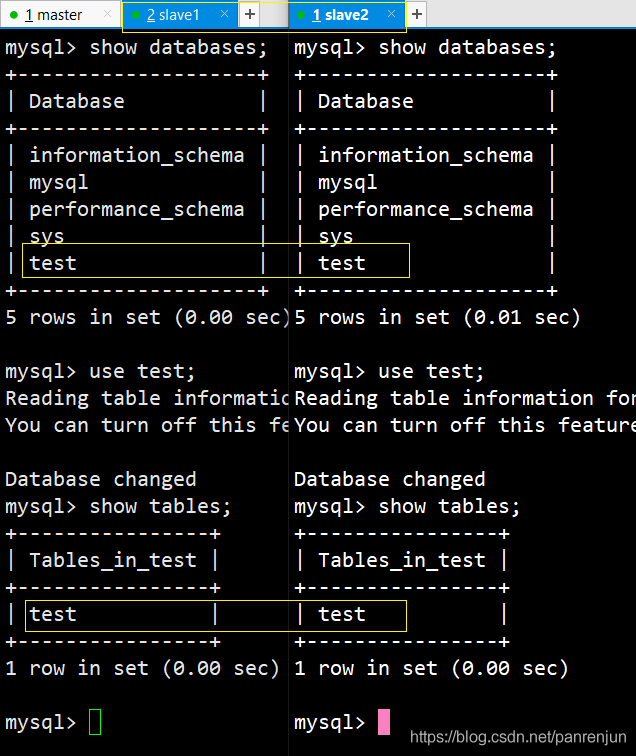
Task: Activate the slave2 session tab
Action: (x=346, y=15)
